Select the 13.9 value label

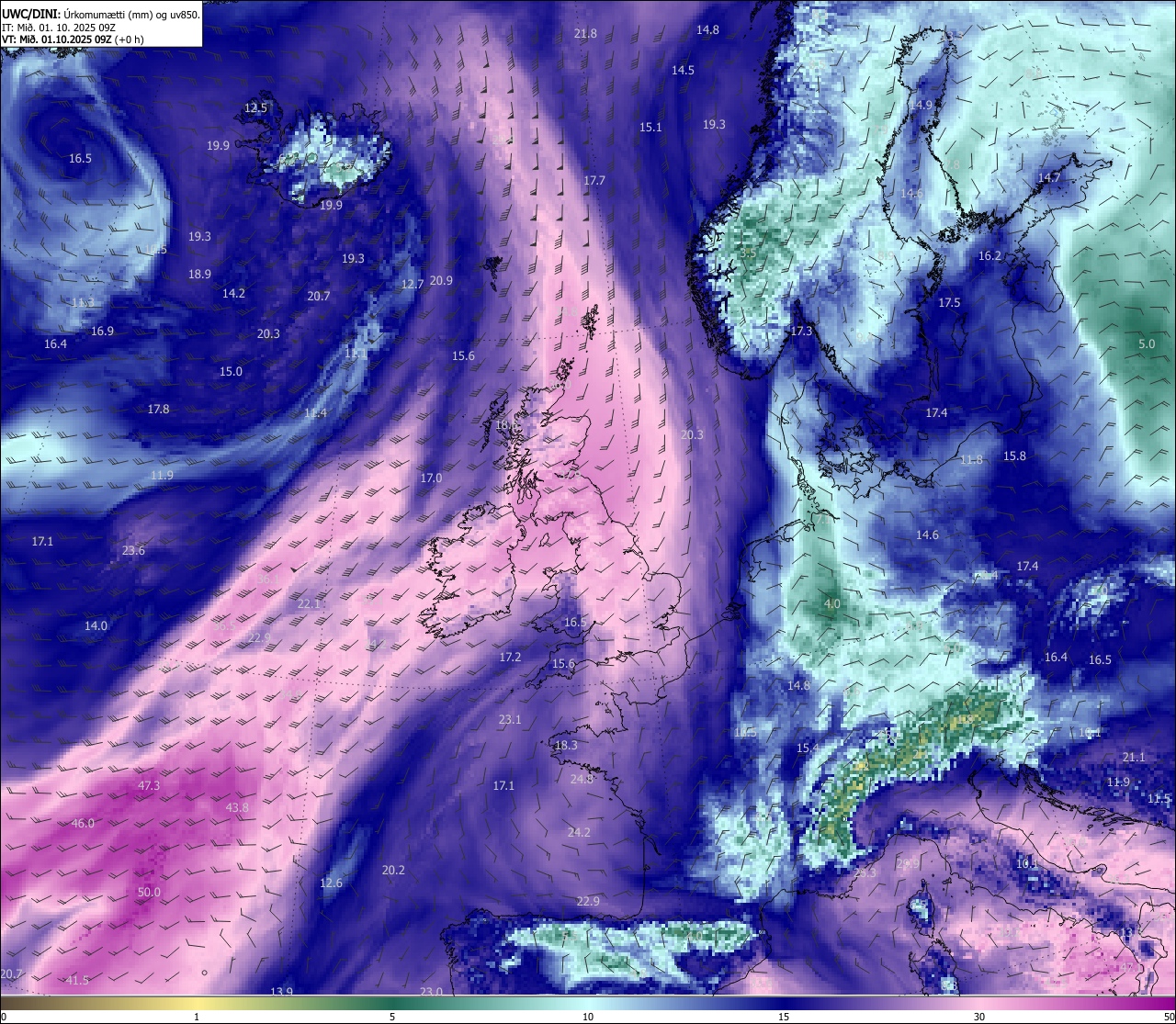tap(281, 992)
